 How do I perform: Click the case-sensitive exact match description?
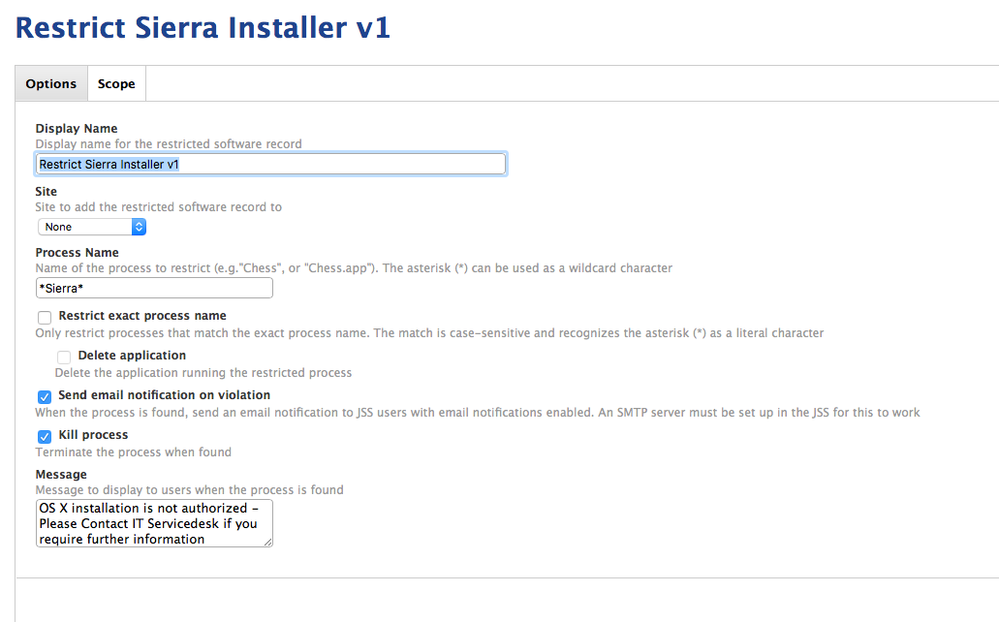coord(430,333)
